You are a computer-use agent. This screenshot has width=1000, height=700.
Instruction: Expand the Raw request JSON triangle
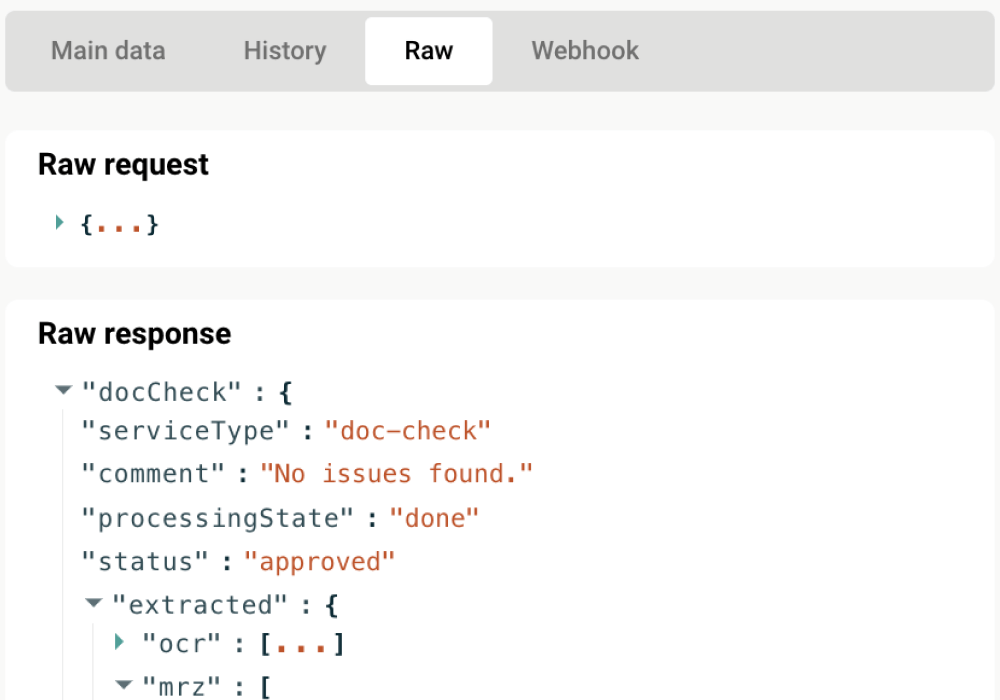click(60, 223)
